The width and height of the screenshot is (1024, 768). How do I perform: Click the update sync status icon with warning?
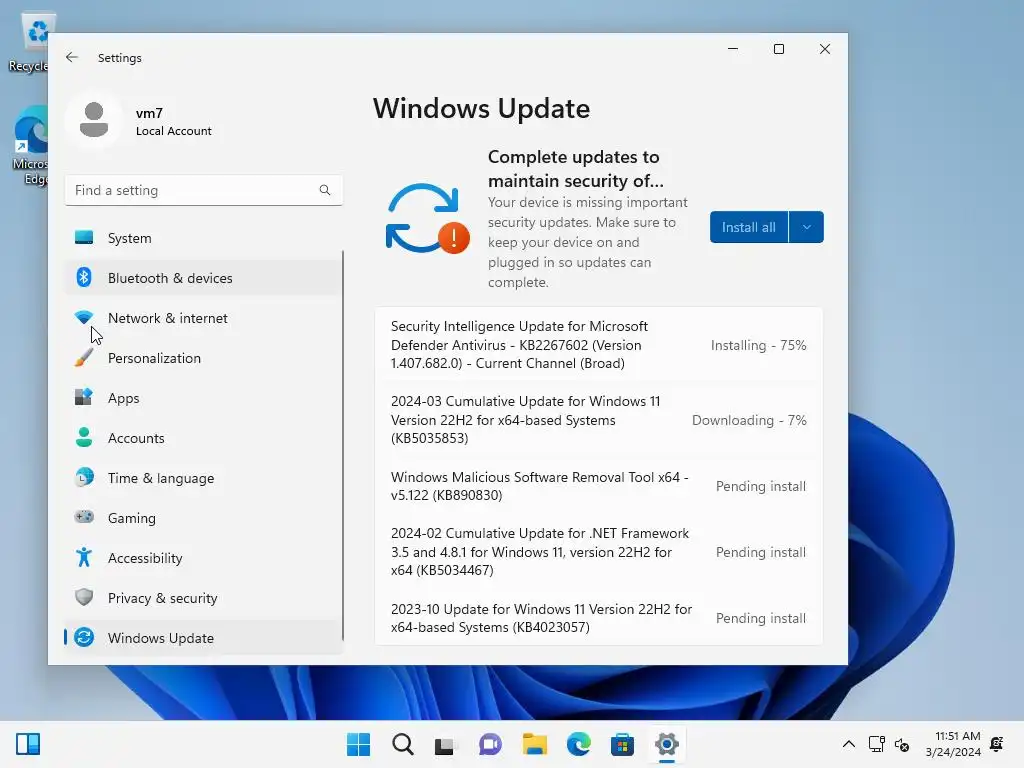pyautogui.click(x=427, y=219)
